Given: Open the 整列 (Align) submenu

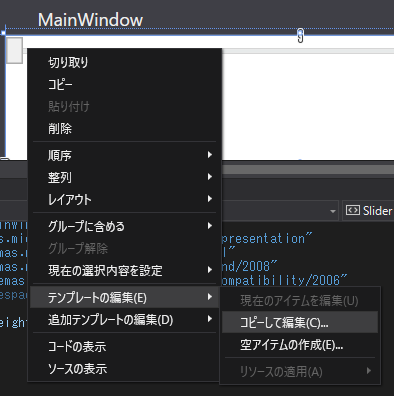Looking at the screenshot, I should [125, 177].
